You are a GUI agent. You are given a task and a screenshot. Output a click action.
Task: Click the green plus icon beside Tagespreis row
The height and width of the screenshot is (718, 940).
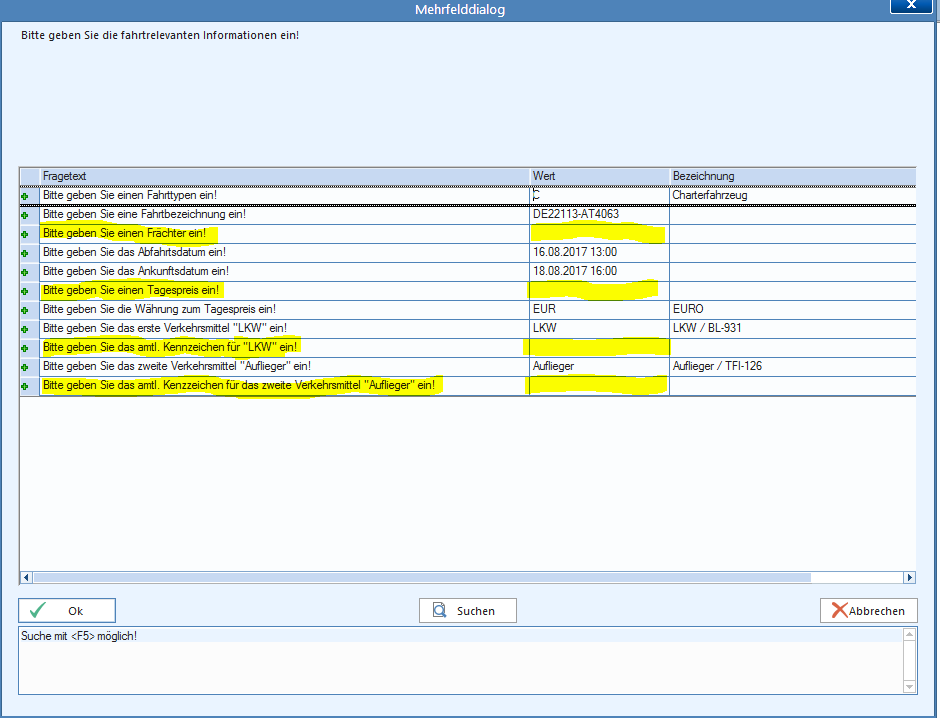click(25, 292)
